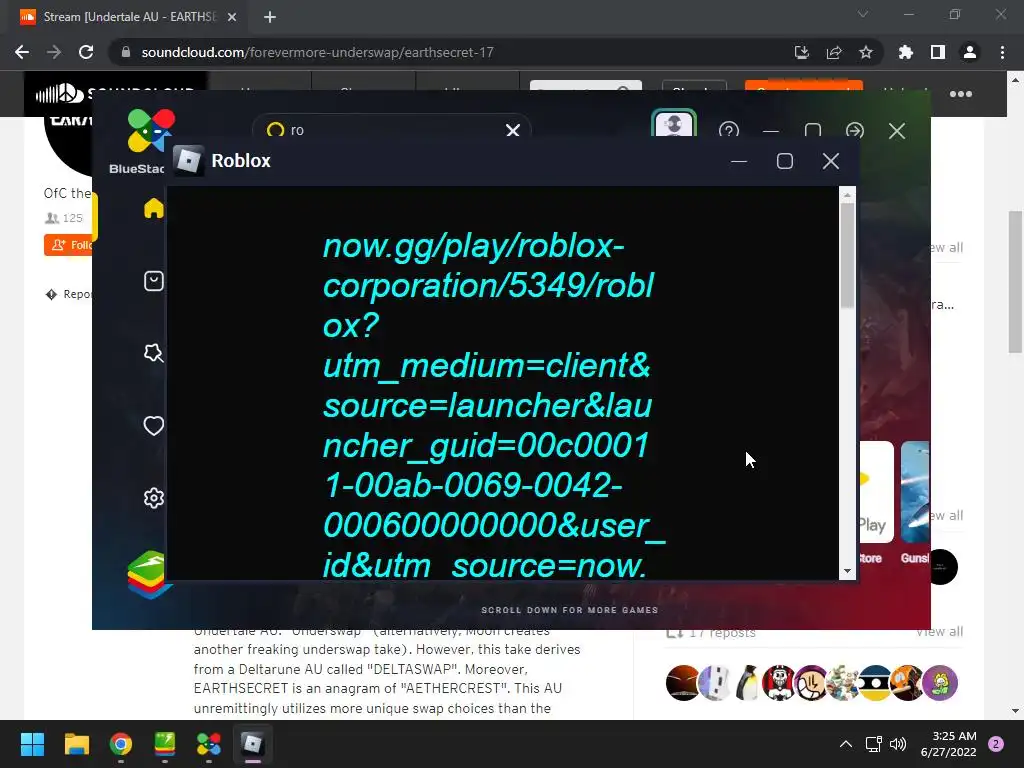Click the Roblox window title icon
This screenshot has height=768, width=1024.
tap(188, 161)
